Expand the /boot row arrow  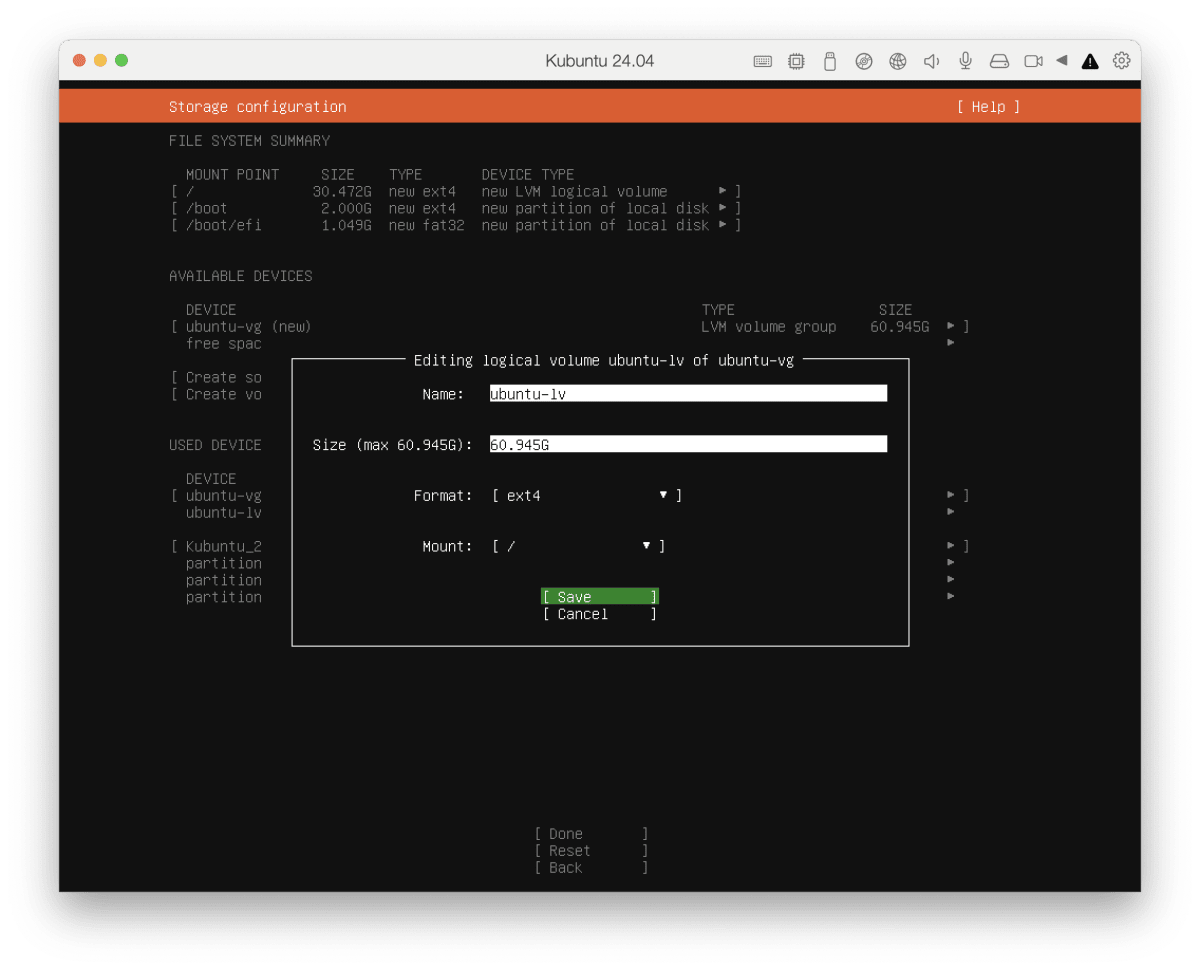click(x=723, y=208)
